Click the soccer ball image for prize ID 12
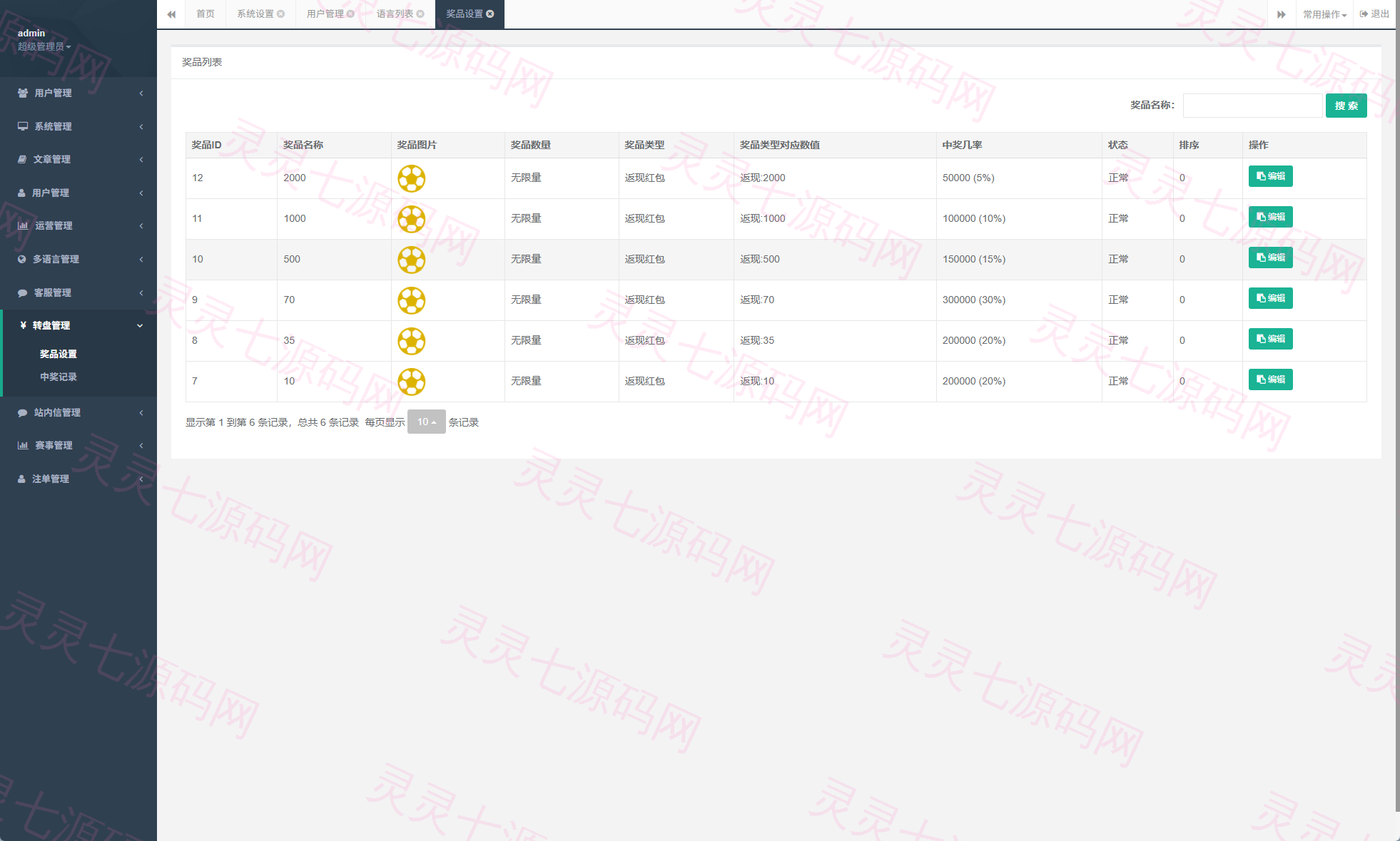Image resolution: width=1400 pixels, height=841 pixels. (412, 178)
